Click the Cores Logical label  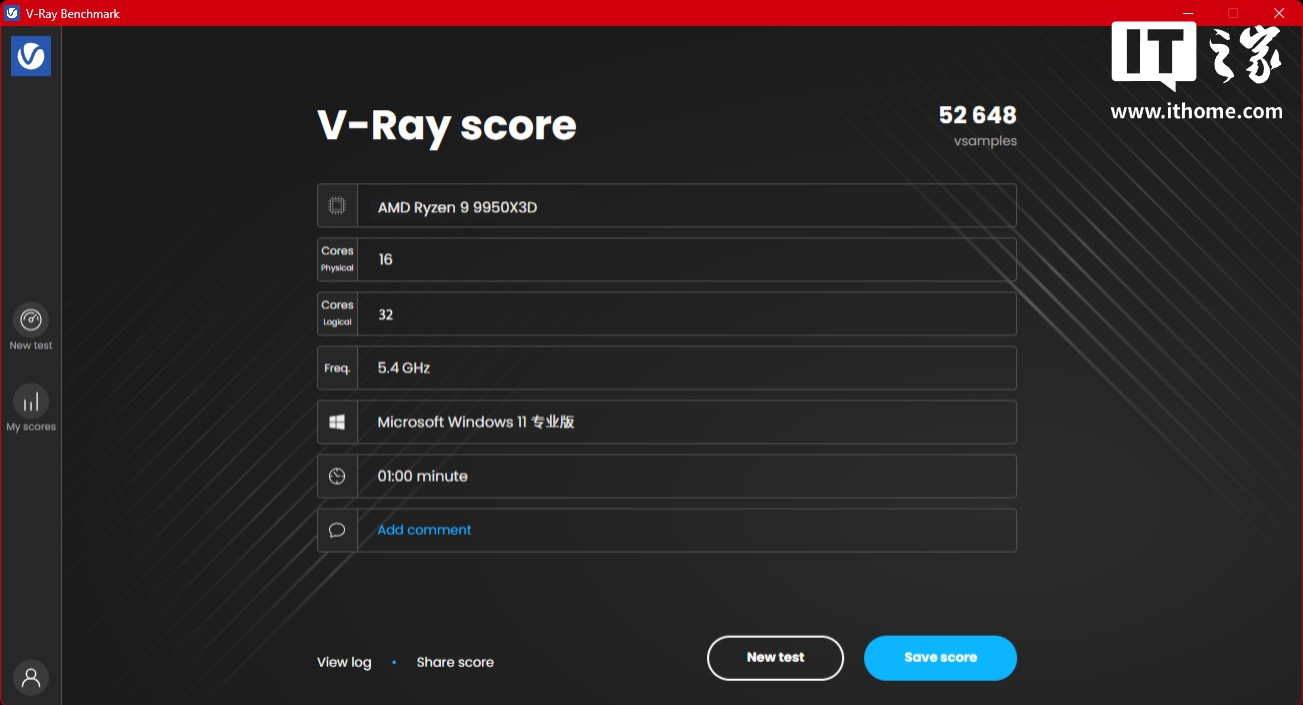point(337,314)
